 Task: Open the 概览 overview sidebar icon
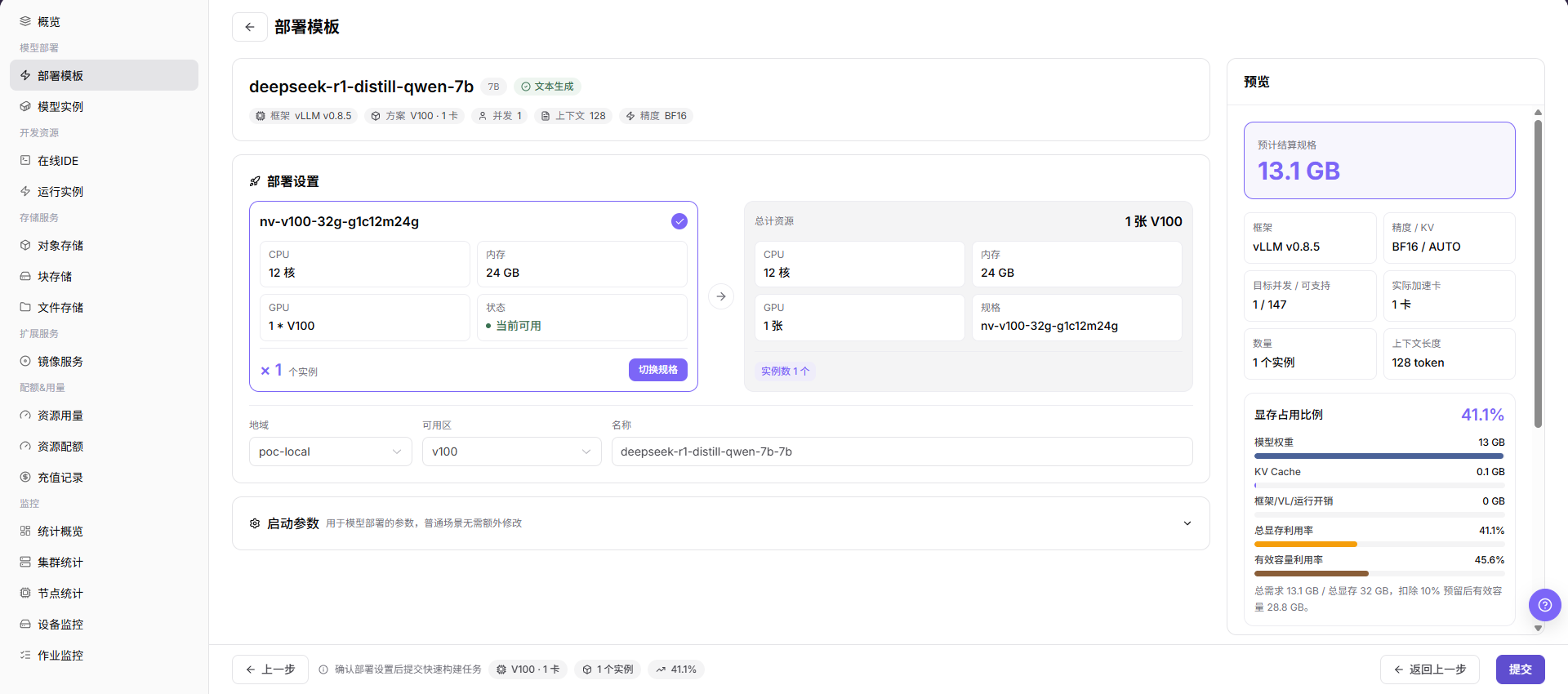pyautogui.click(x=25, y=21)
